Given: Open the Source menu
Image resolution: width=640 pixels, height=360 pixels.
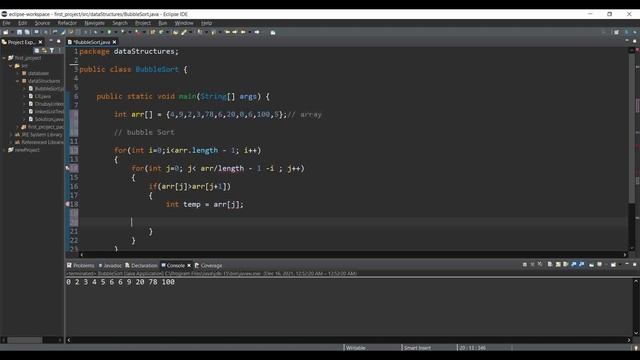Looking at the screenshot, I should coord(42,23).
